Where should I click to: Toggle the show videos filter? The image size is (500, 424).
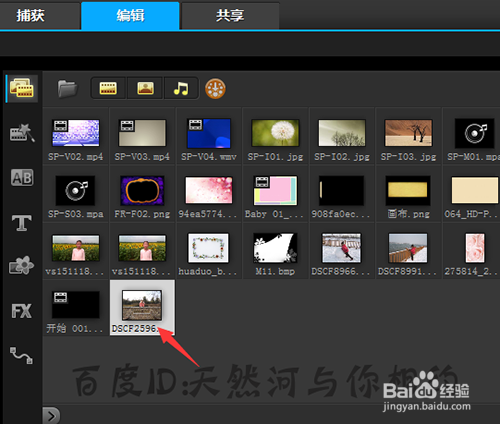point(108,89)
